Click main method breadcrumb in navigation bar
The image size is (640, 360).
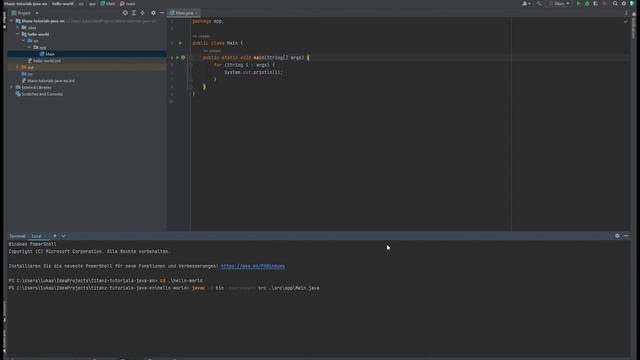click(x=127, y=4)
